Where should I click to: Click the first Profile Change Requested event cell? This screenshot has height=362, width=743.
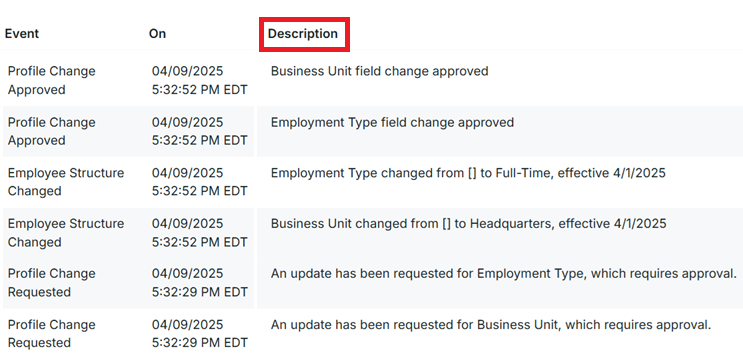point(52,283)
